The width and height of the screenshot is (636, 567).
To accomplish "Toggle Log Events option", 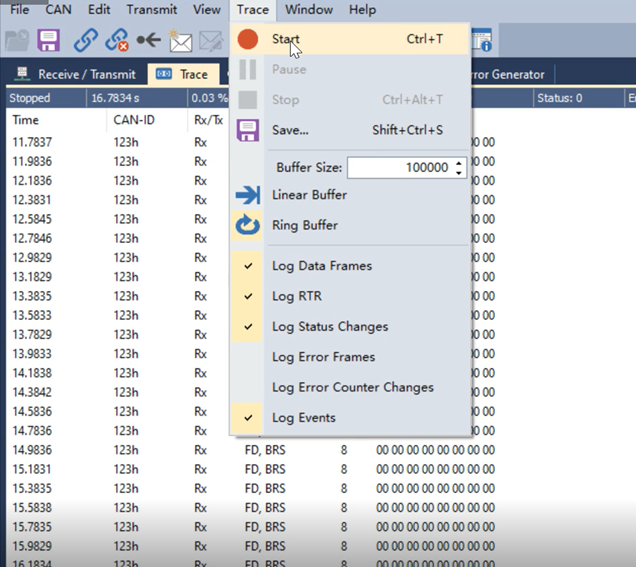I will pyautogui.click(x=350, y=418).
